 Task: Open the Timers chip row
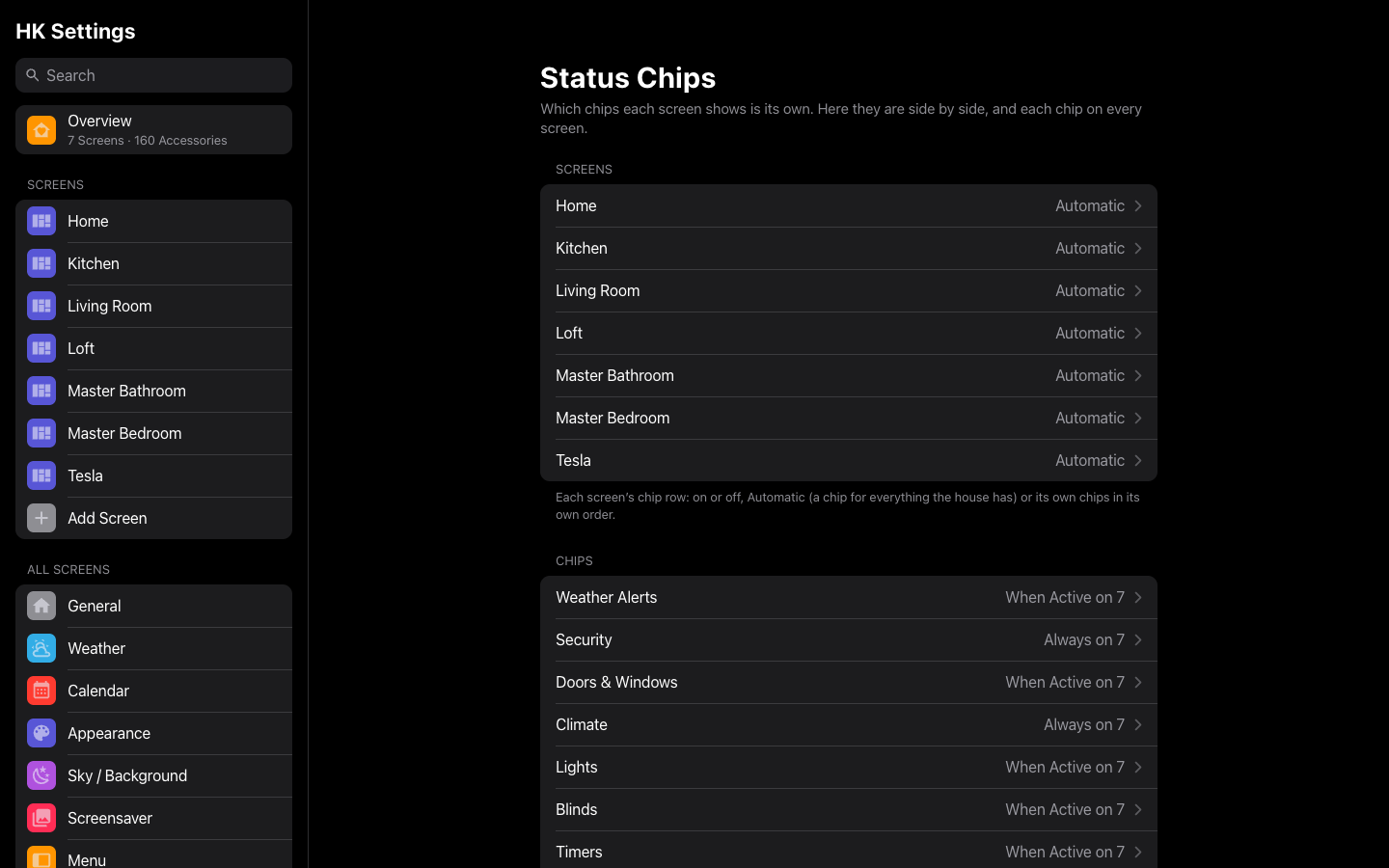coord(849,850)
